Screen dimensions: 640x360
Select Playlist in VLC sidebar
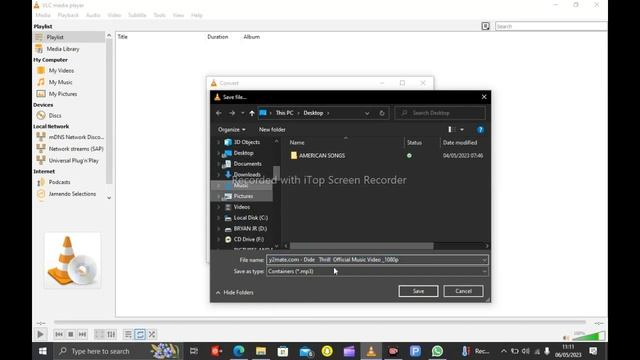[69, 37]
